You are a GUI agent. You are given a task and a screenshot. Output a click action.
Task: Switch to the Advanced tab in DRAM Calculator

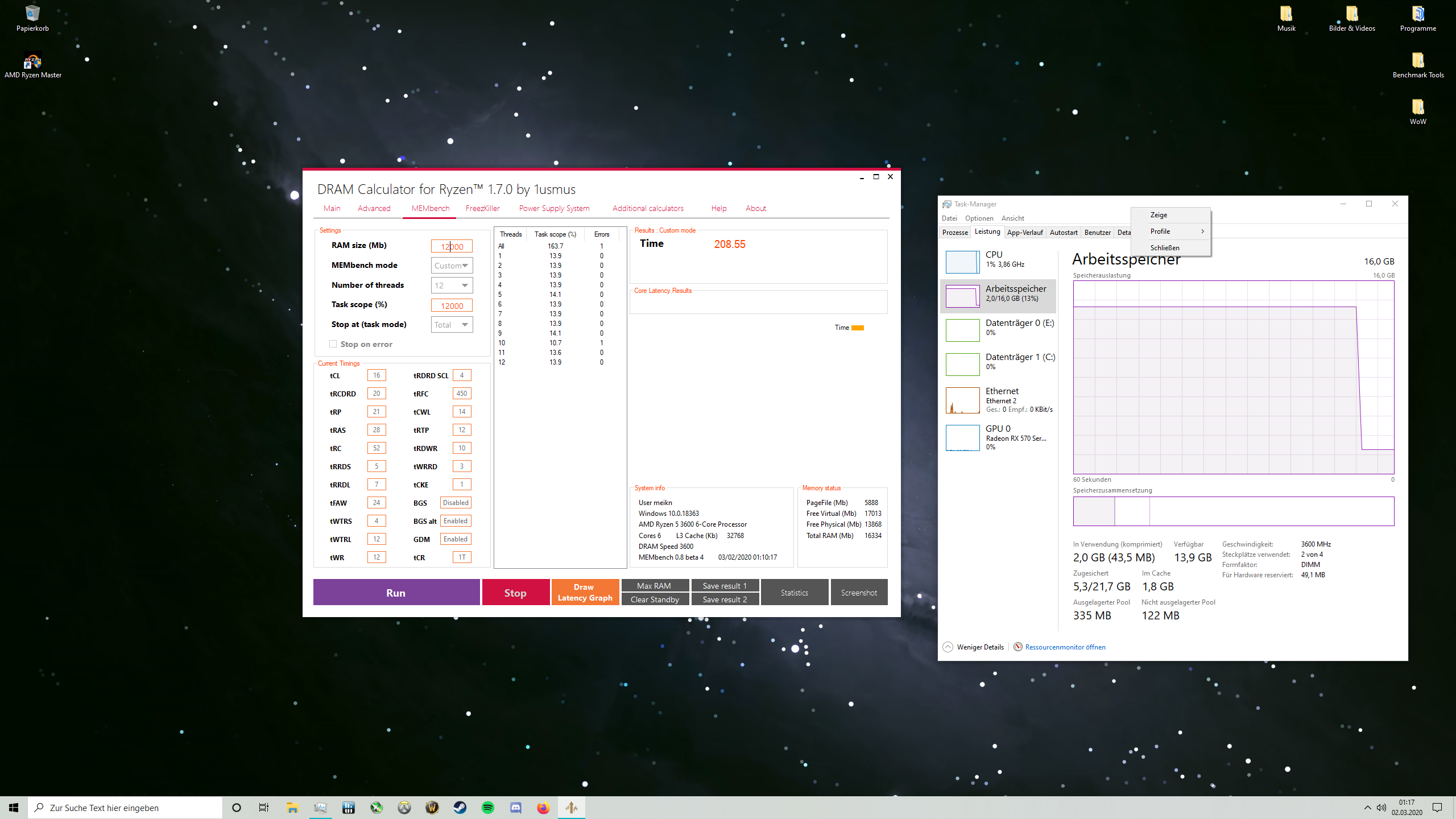[374, 208]
